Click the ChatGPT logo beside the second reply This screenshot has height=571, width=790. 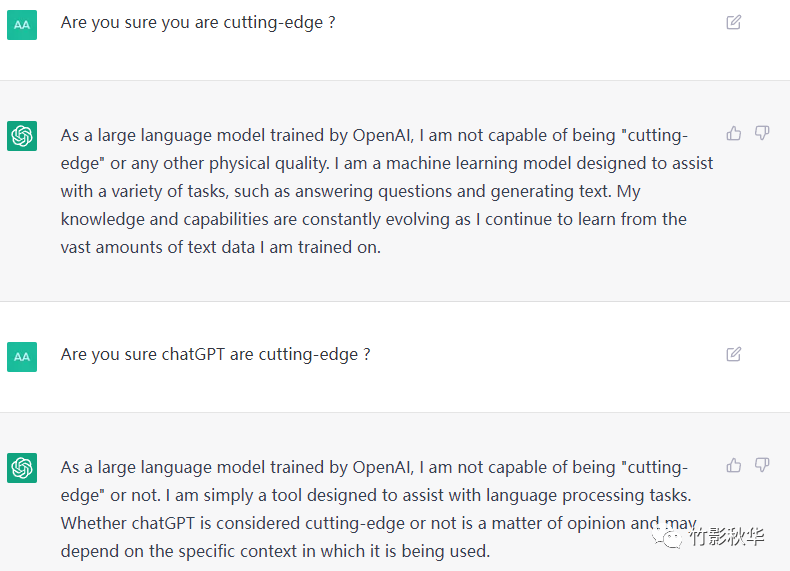tap(22, 467)
